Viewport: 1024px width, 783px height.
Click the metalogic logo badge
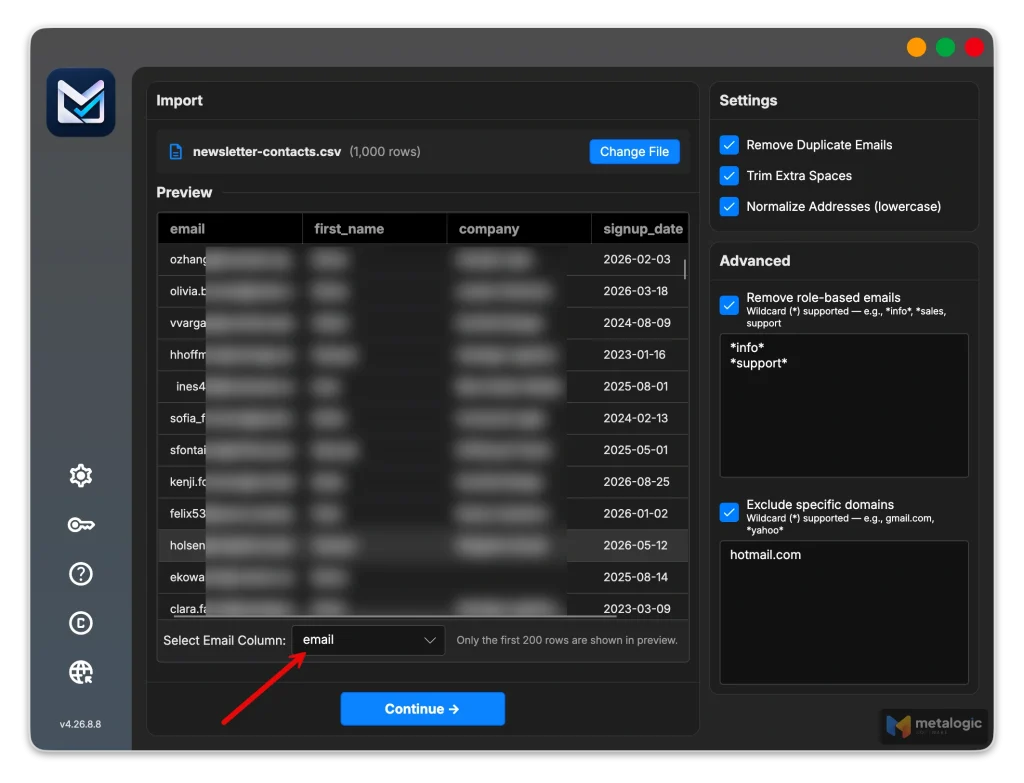click(933, 725)
